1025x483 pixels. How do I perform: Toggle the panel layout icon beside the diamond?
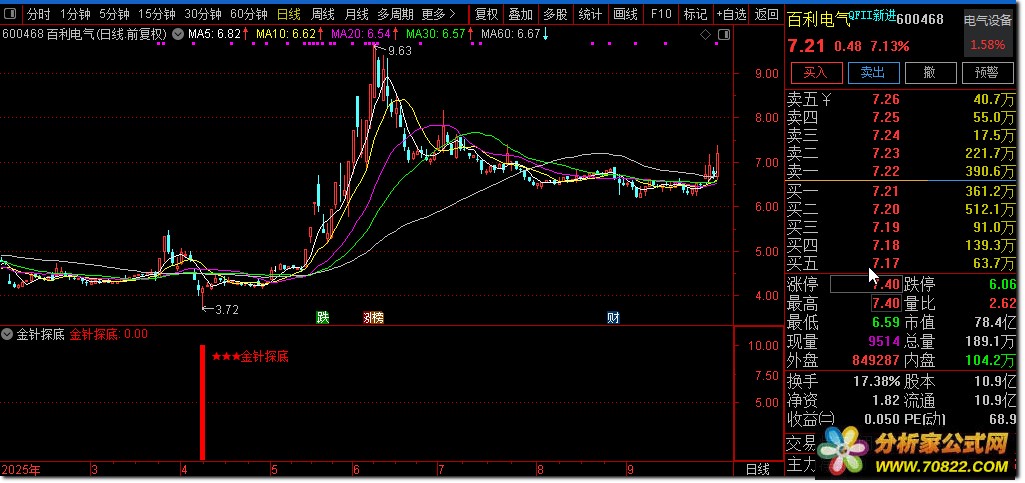(723, 35)
